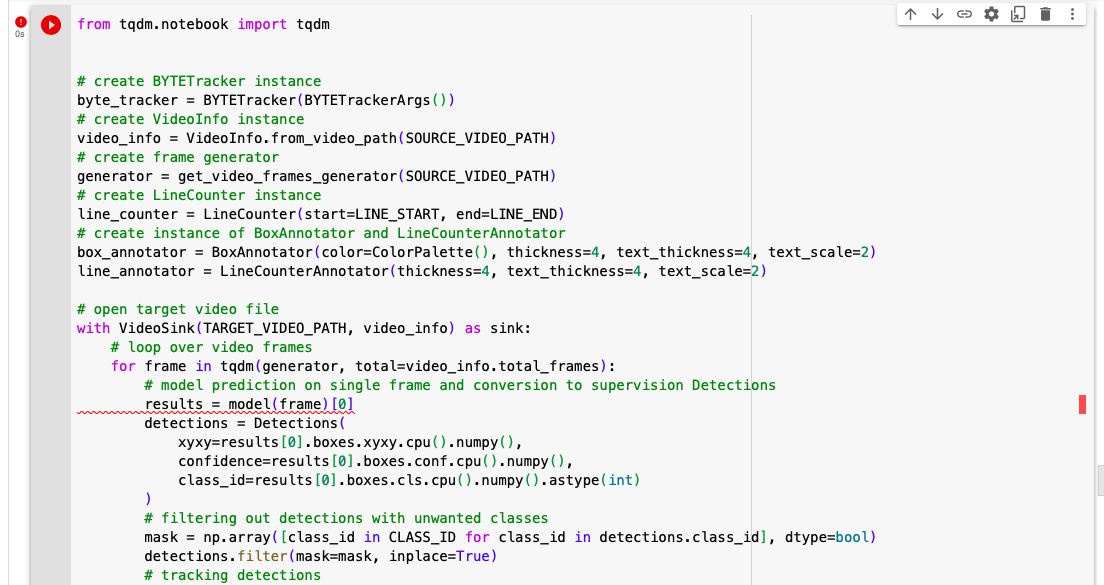Screen dimensions: 1104x585
Task: Delete the current code cell
Action: pyautogui.click(x=1043, y=14)
